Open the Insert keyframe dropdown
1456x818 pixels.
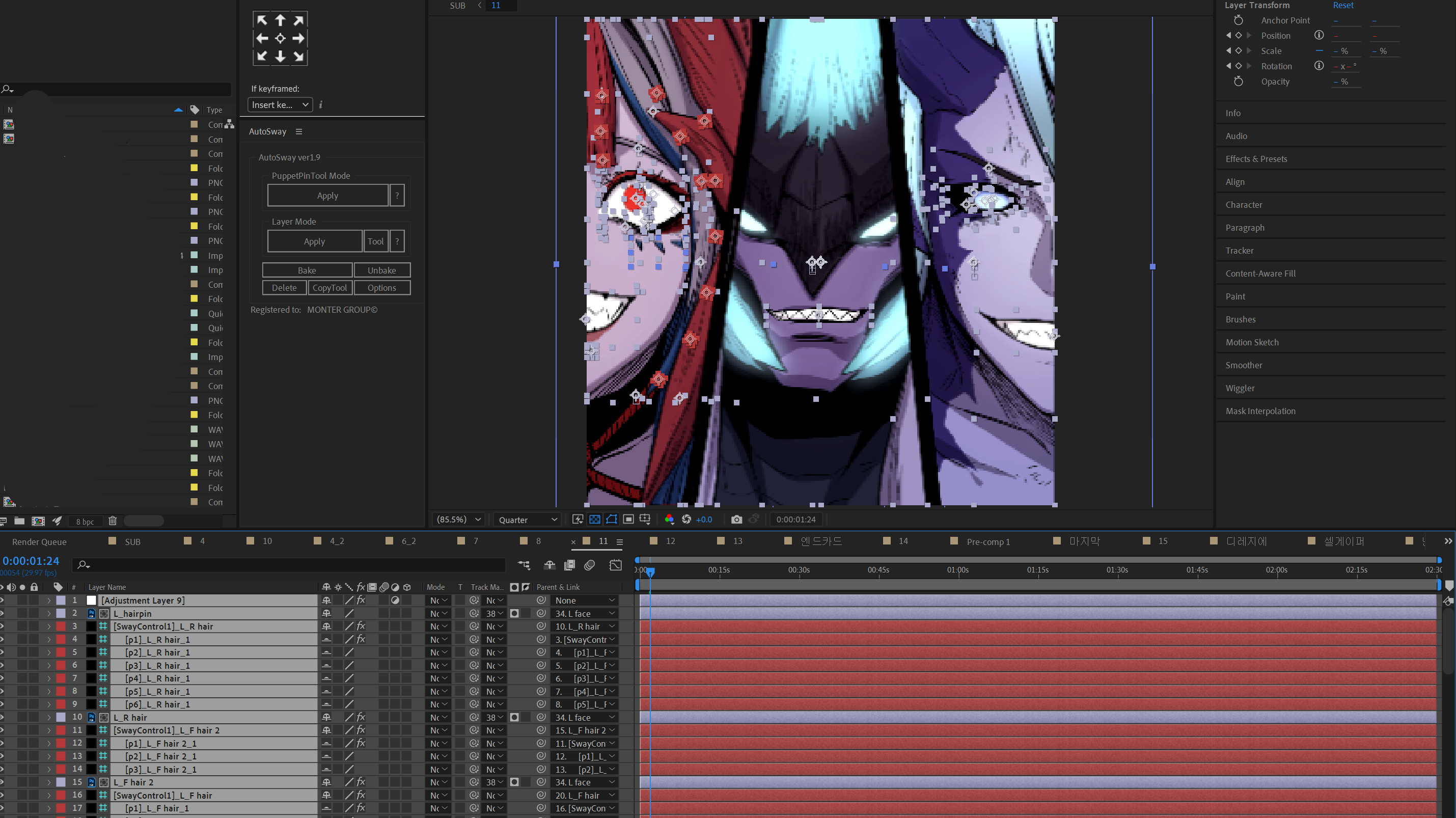coord(280,104)
